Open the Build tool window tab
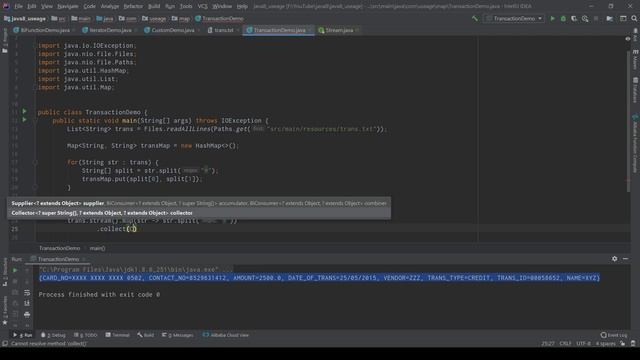Screen dimensions: 640x360 pos(146,335)
